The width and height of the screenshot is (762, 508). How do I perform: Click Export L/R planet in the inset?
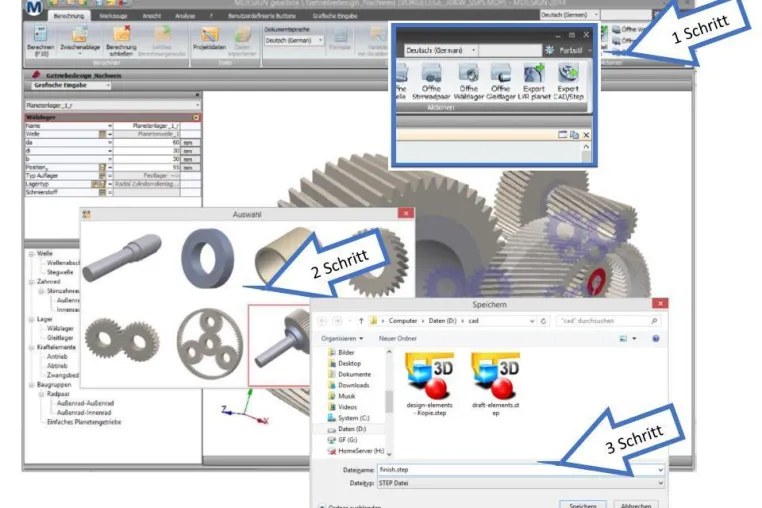pyautogui.click(x=534, y=81)
